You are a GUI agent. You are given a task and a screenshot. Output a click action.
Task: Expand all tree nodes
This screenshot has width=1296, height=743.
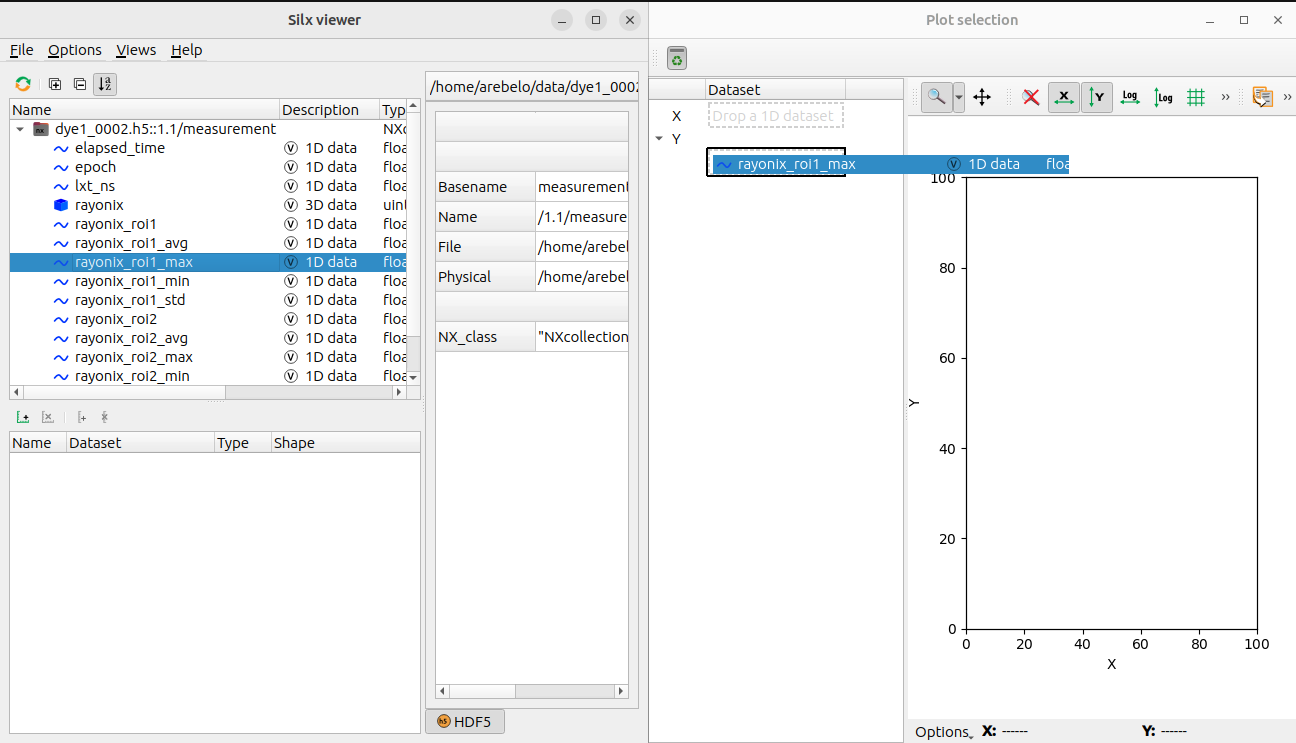(x=54, y=84)
